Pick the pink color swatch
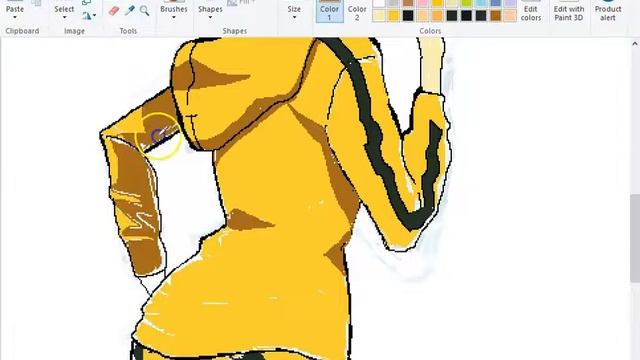 pos(422,3)
